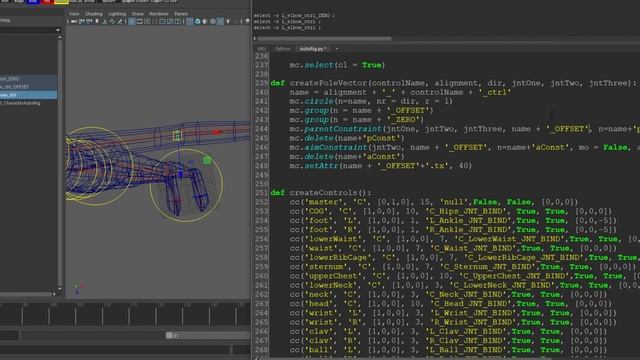Add a new Script Editor tab with plus button

click(337, 49)
